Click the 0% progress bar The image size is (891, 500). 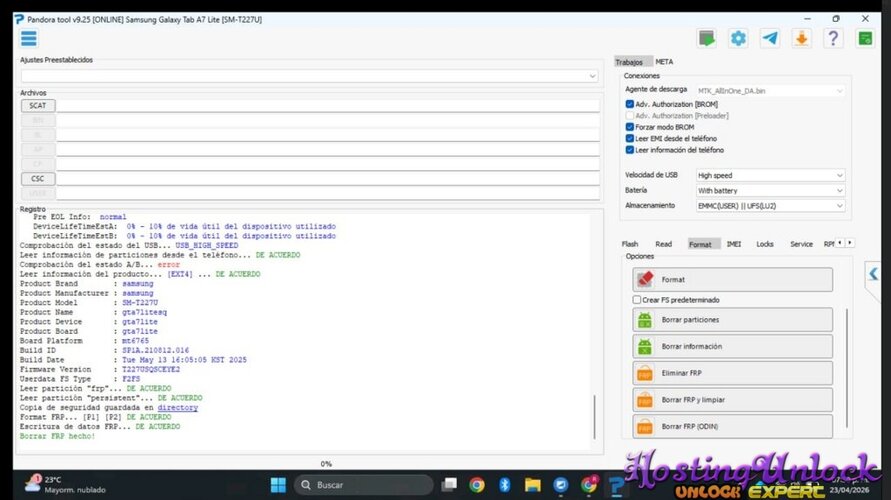pyautogui.click(x=326, y=464)
